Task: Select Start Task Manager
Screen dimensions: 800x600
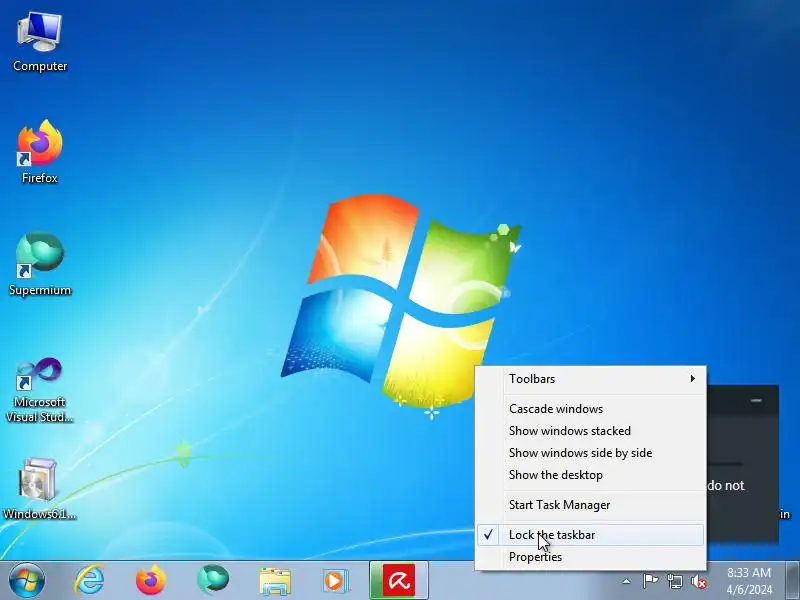Action: coord(592,505)
